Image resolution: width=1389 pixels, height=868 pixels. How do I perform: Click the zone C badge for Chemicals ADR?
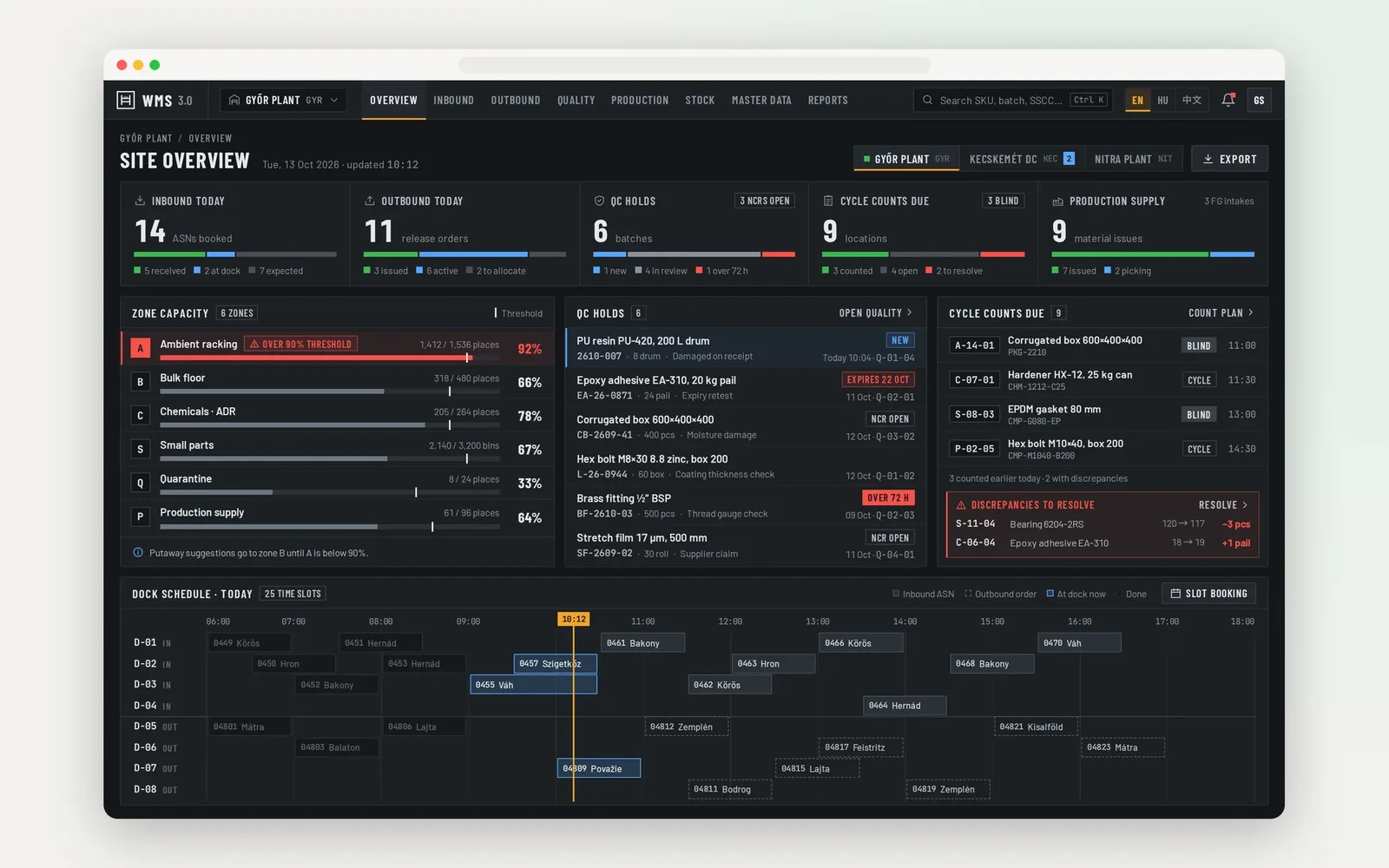tap(140, 416)
